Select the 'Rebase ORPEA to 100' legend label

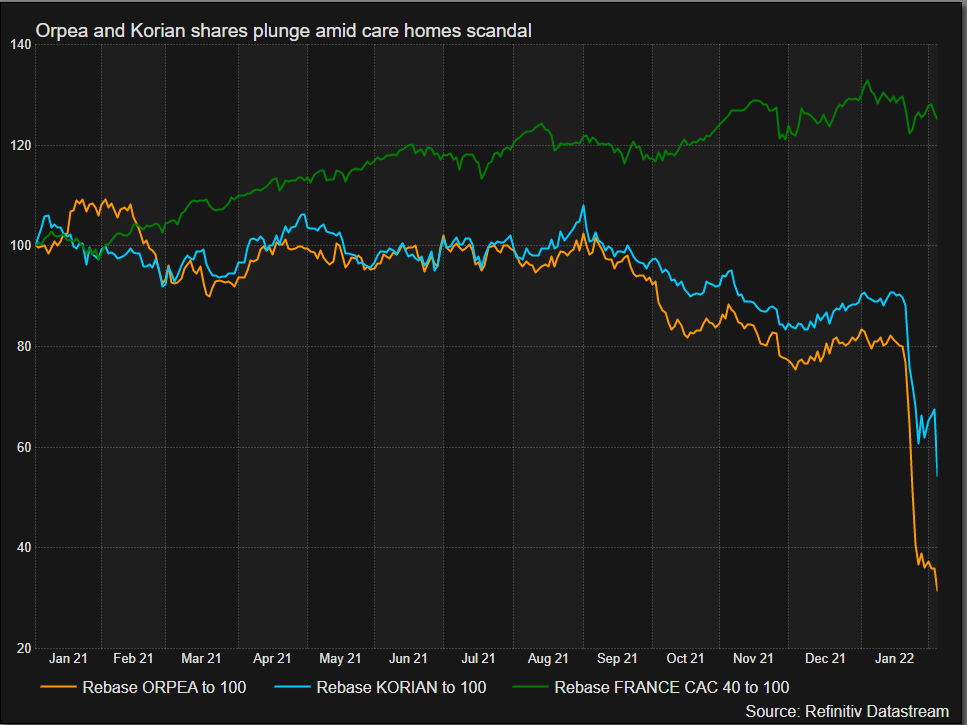tap(164, 687)
